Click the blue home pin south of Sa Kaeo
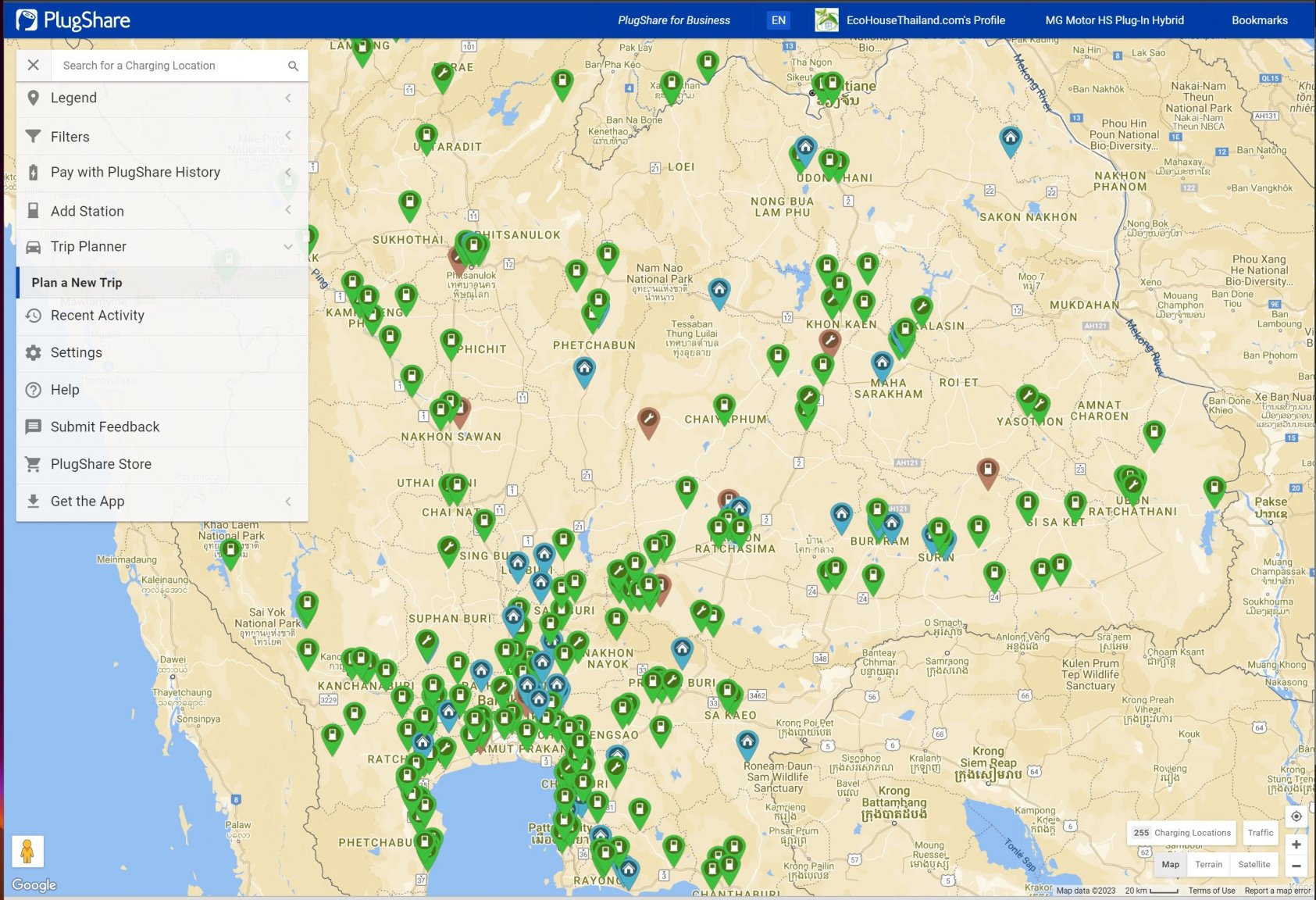 point(747,745)
